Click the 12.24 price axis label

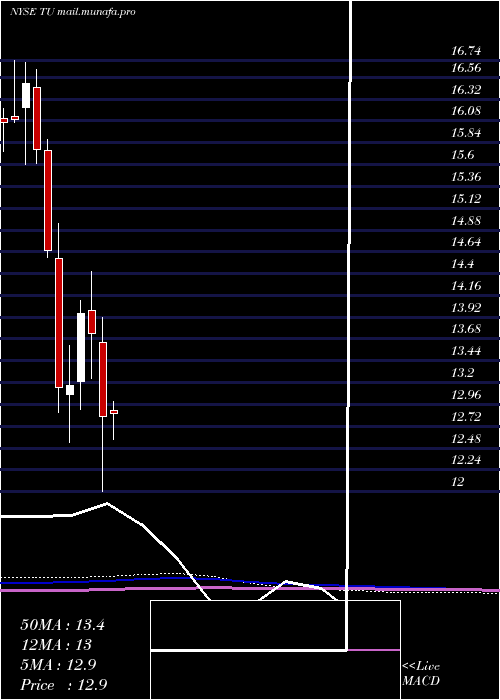tap(466, 459)
